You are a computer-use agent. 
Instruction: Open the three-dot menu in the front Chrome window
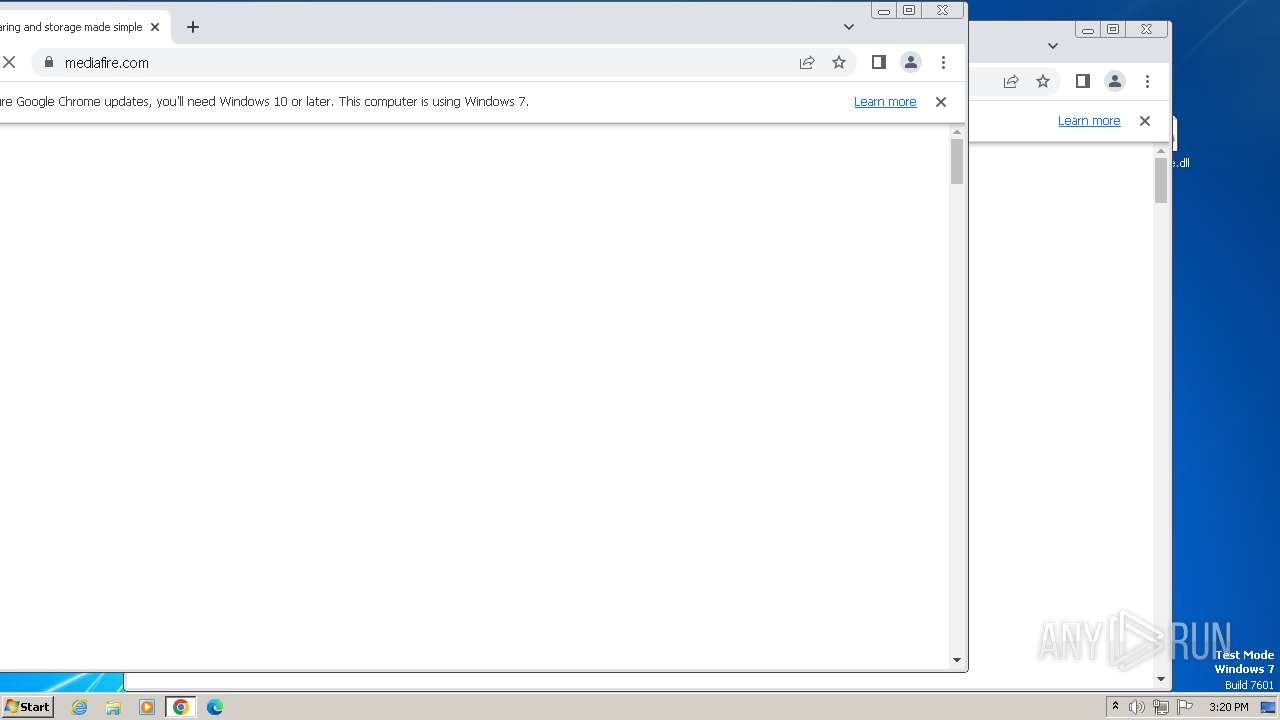click(x=943, y=62)
